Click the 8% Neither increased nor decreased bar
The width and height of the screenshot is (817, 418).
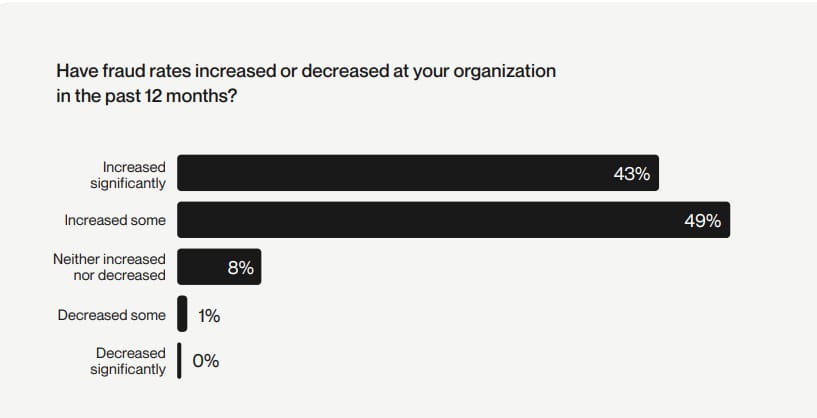(x=219, y=267)
